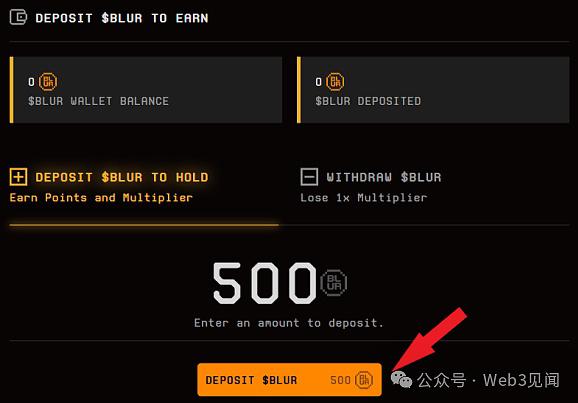Select the $BLUR Deposited card
578x403 pixels.
[x=433, y=90]
